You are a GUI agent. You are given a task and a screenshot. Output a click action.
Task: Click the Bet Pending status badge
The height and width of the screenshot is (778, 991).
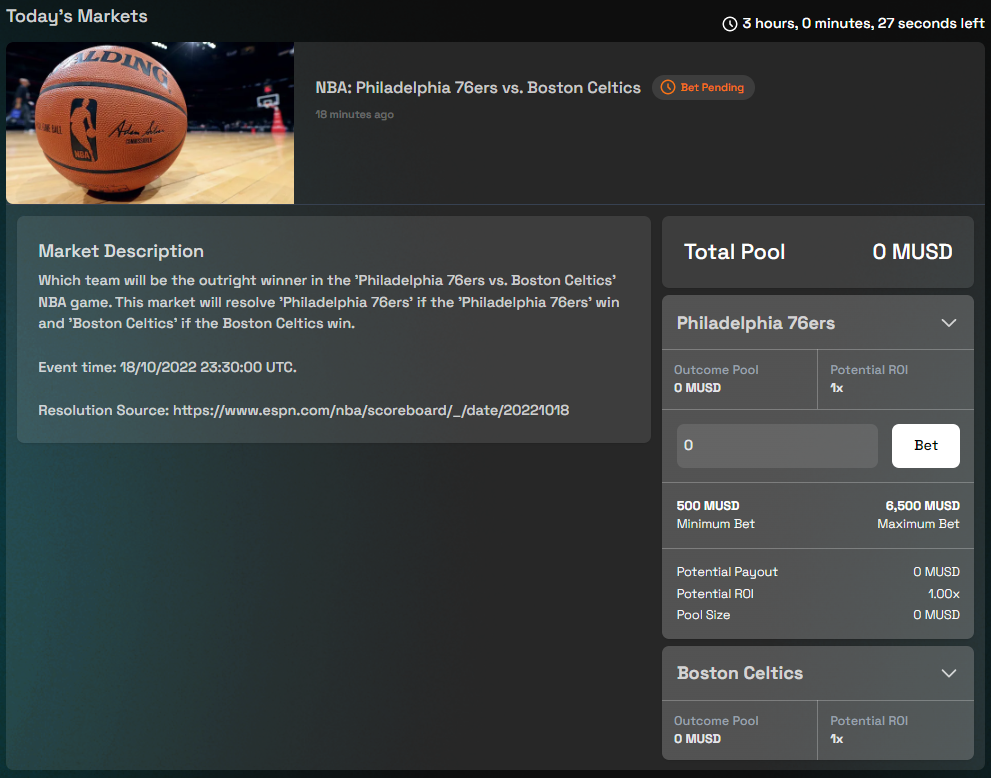point(703,87)
